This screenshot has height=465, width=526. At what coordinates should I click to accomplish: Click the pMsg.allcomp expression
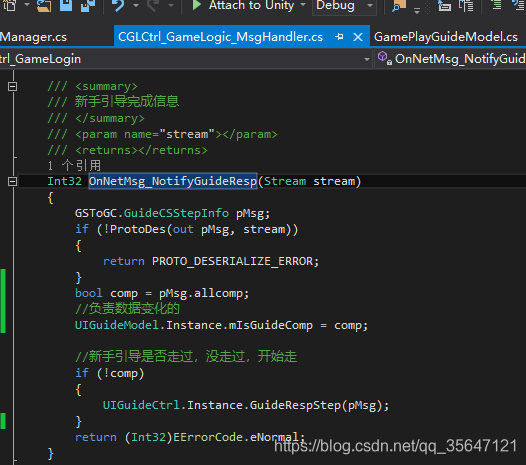click(x=202, y=293)
